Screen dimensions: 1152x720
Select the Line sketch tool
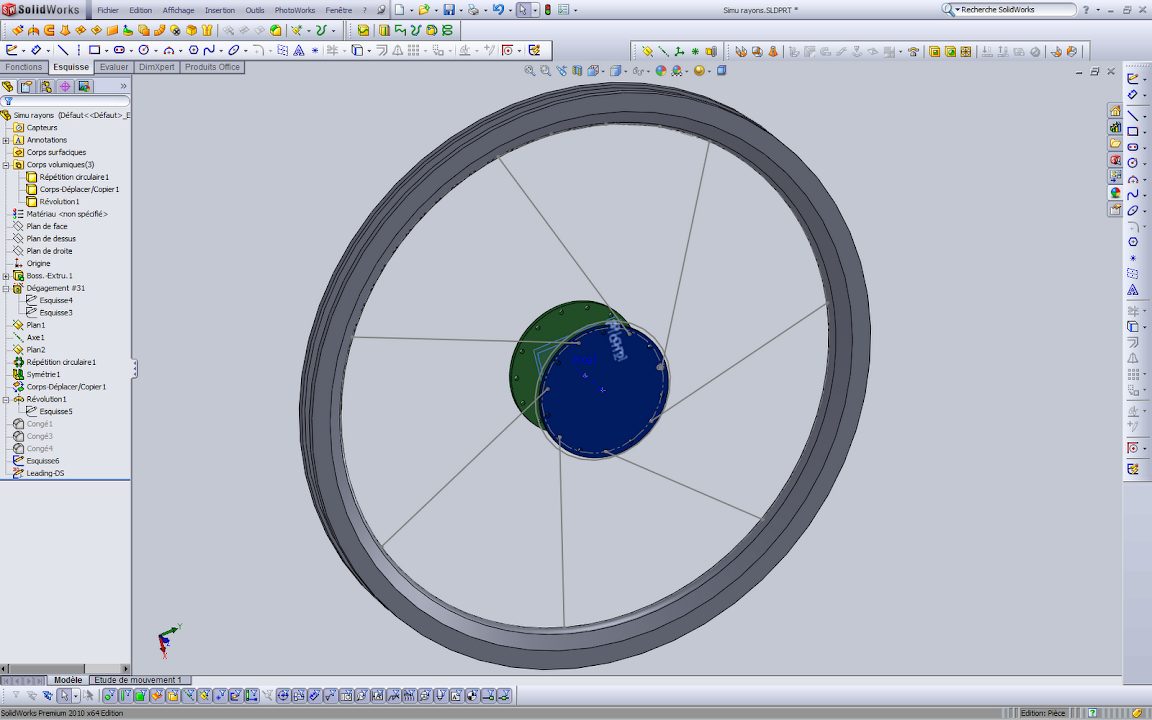point(63,50)
